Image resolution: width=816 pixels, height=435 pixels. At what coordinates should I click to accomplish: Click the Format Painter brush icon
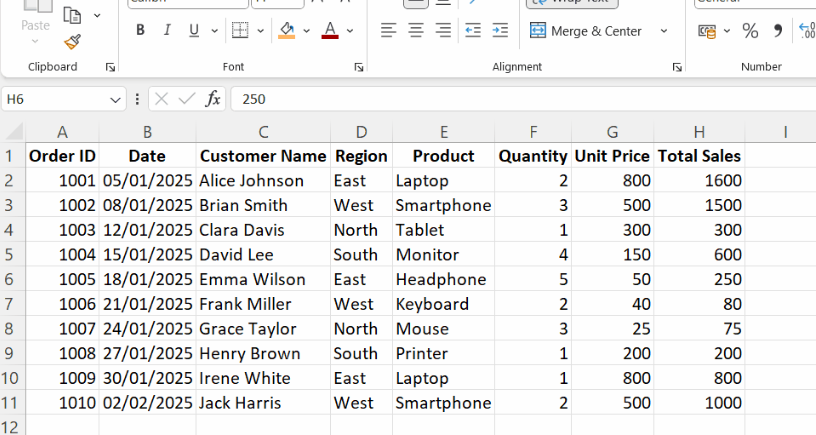coord(72,42)
